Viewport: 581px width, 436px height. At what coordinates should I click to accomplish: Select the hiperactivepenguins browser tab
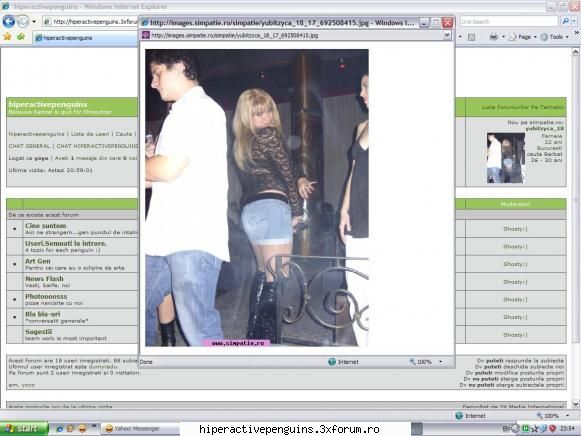[x=86, y=38]
